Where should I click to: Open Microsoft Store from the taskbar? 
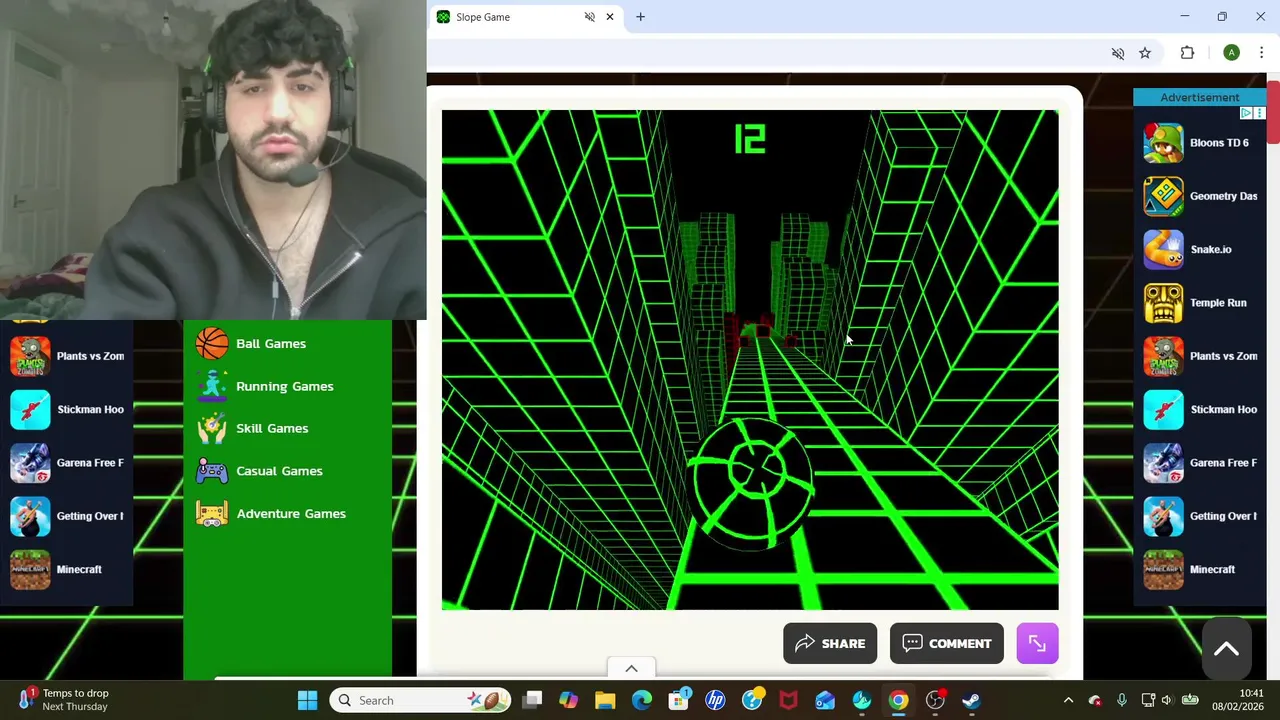click(x=679, y=700)
